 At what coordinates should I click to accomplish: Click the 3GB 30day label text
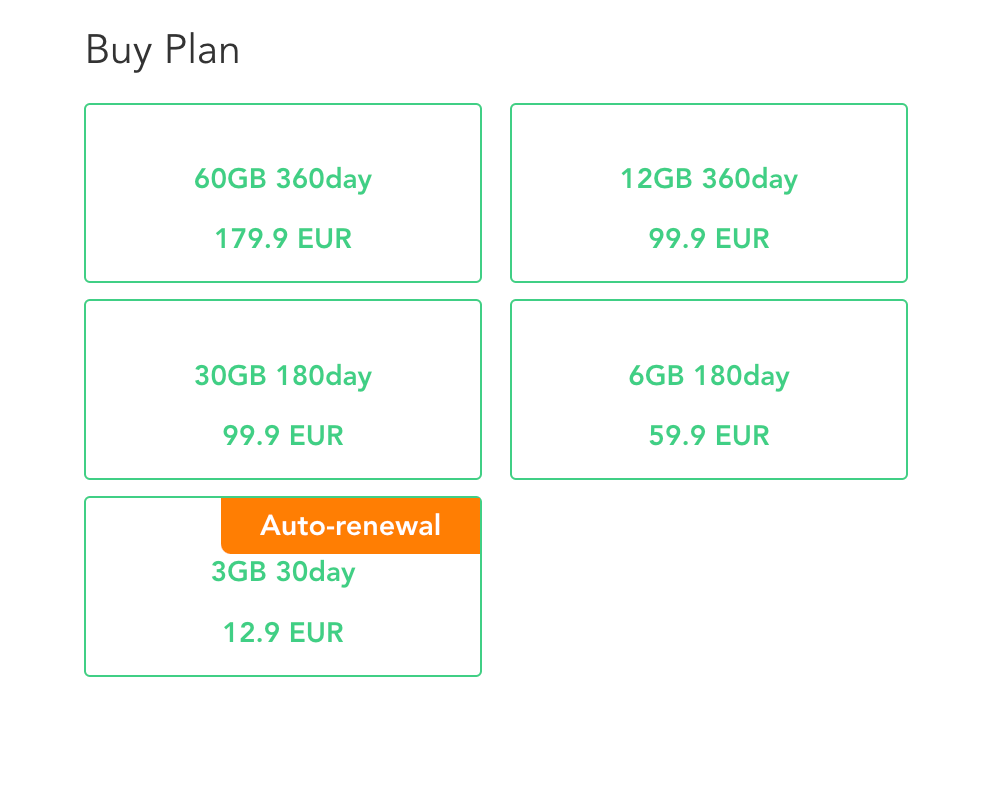[283, 572]
